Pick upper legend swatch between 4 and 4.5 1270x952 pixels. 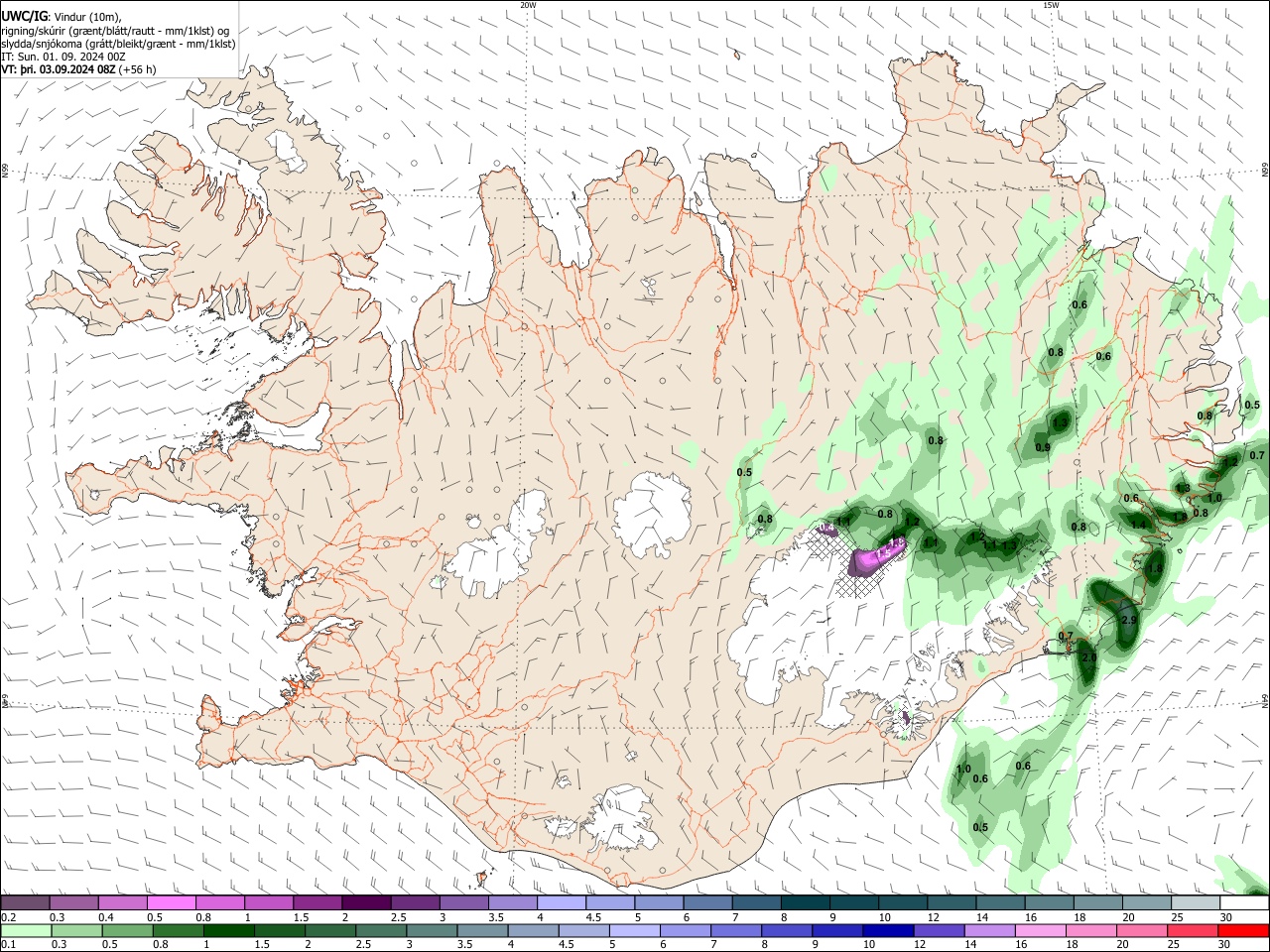(562, 903)
